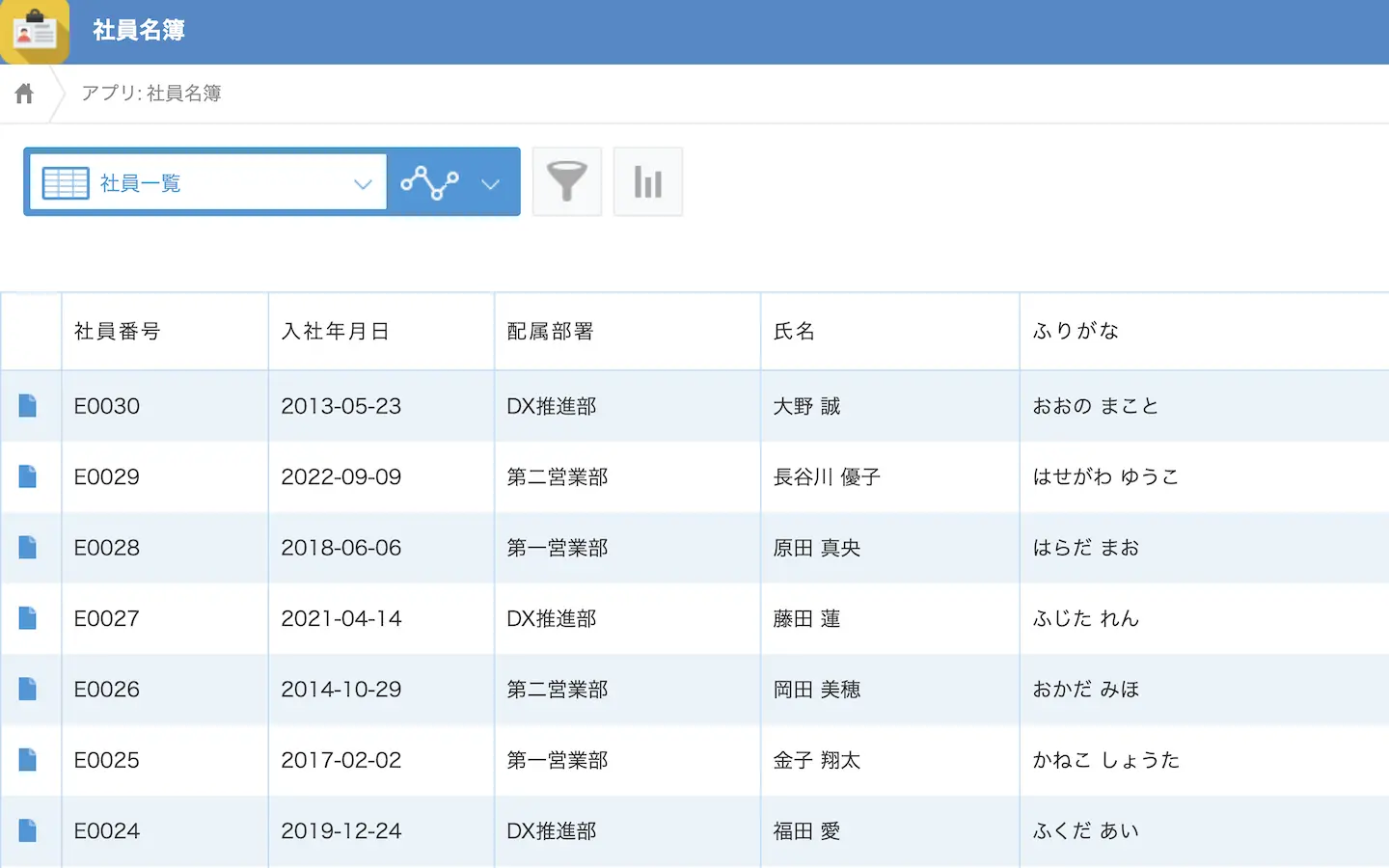
Task: Click the line graph icon button
Action: (x=430, y=182)
